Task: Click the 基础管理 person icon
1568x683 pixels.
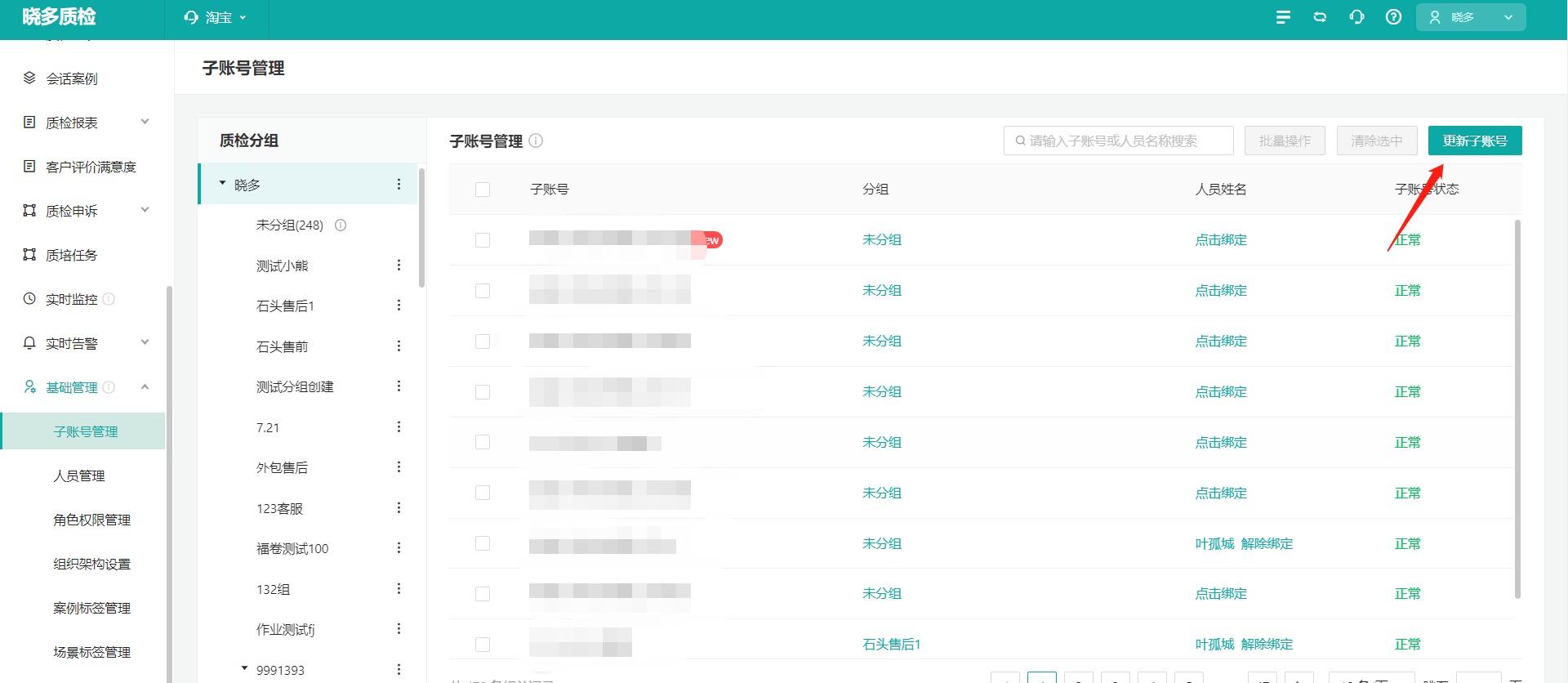Action: pyautogui.click(x=29, y=386)
